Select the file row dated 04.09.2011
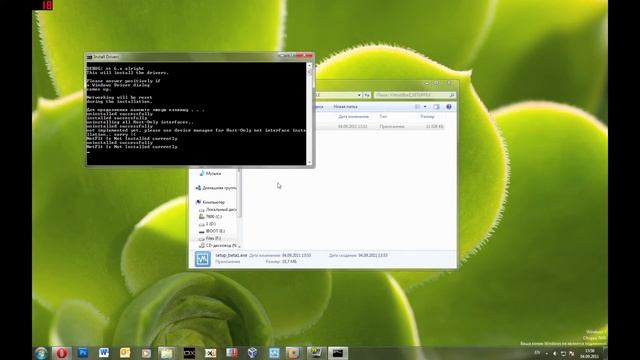The width and height of the screenshot is (640, 360). point(380,127)
